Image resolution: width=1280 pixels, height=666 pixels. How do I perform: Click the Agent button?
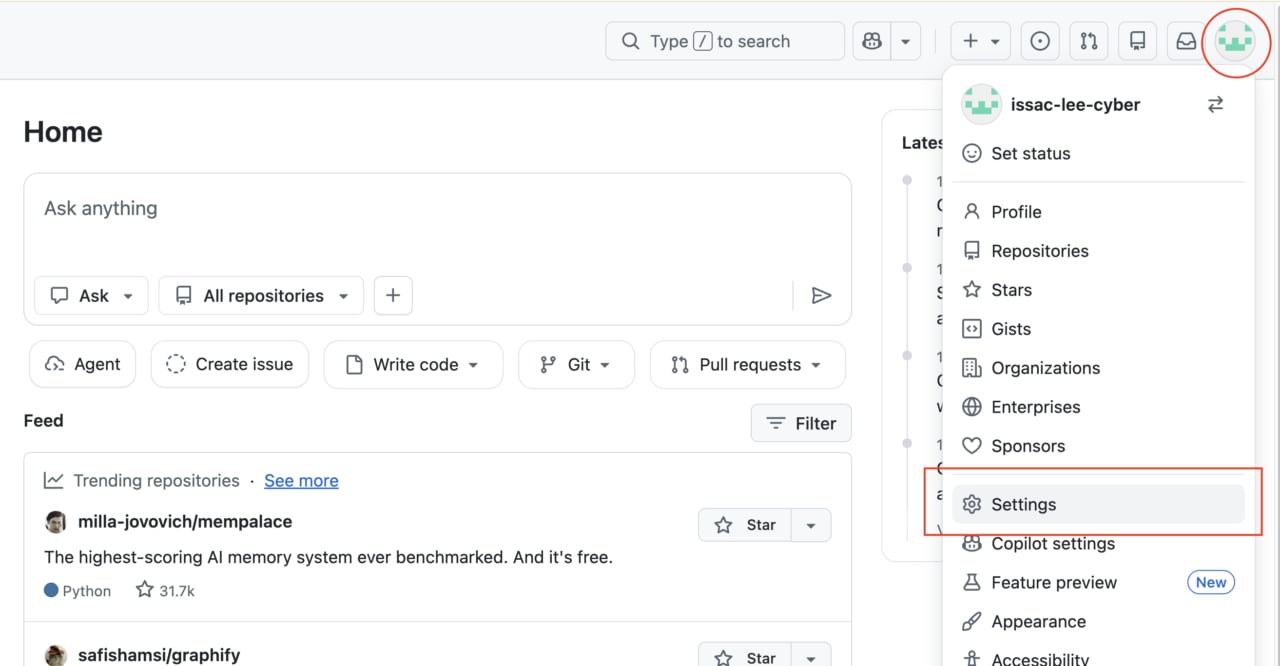point(82,365)
